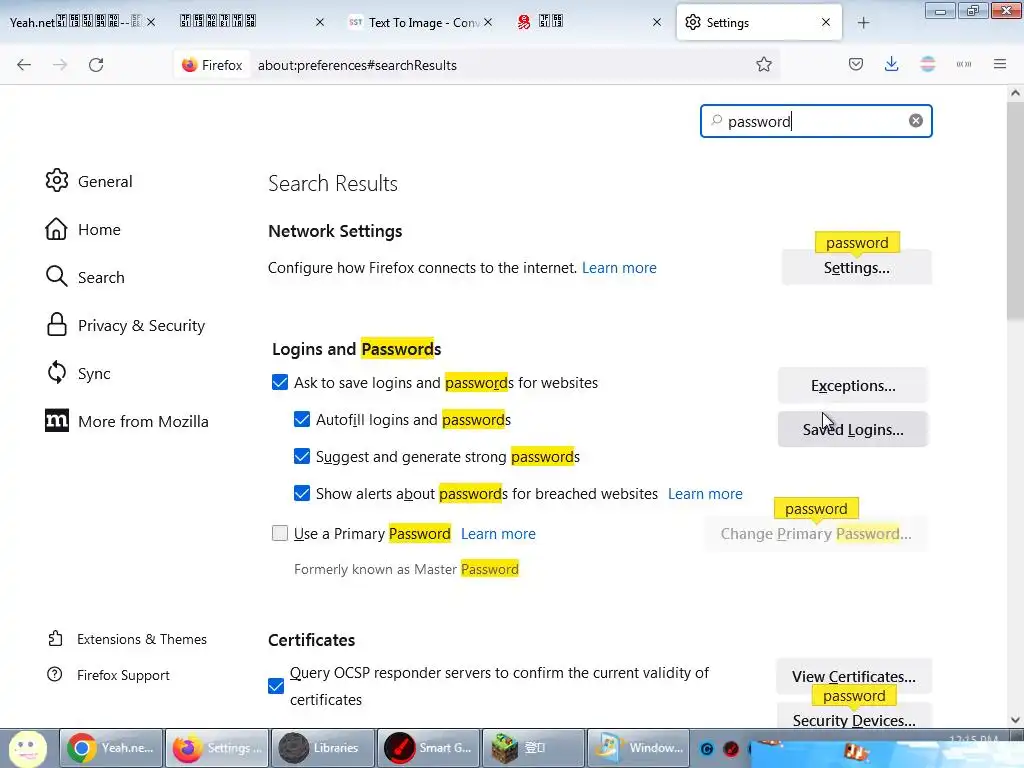Click Formerly known as Master Password text
Image resolution: width=1024 pixels, height=768 pixels.
pos(406,569)
